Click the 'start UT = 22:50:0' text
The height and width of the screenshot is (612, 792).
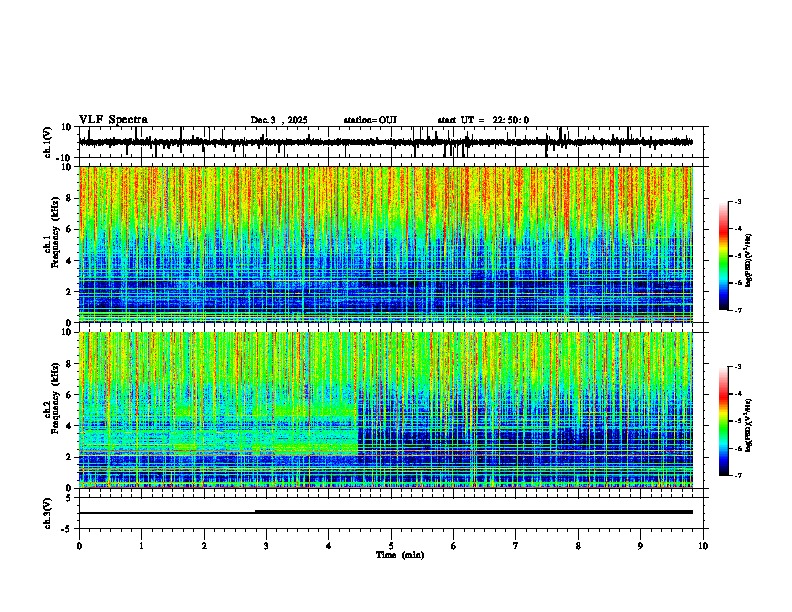point(483,120)
